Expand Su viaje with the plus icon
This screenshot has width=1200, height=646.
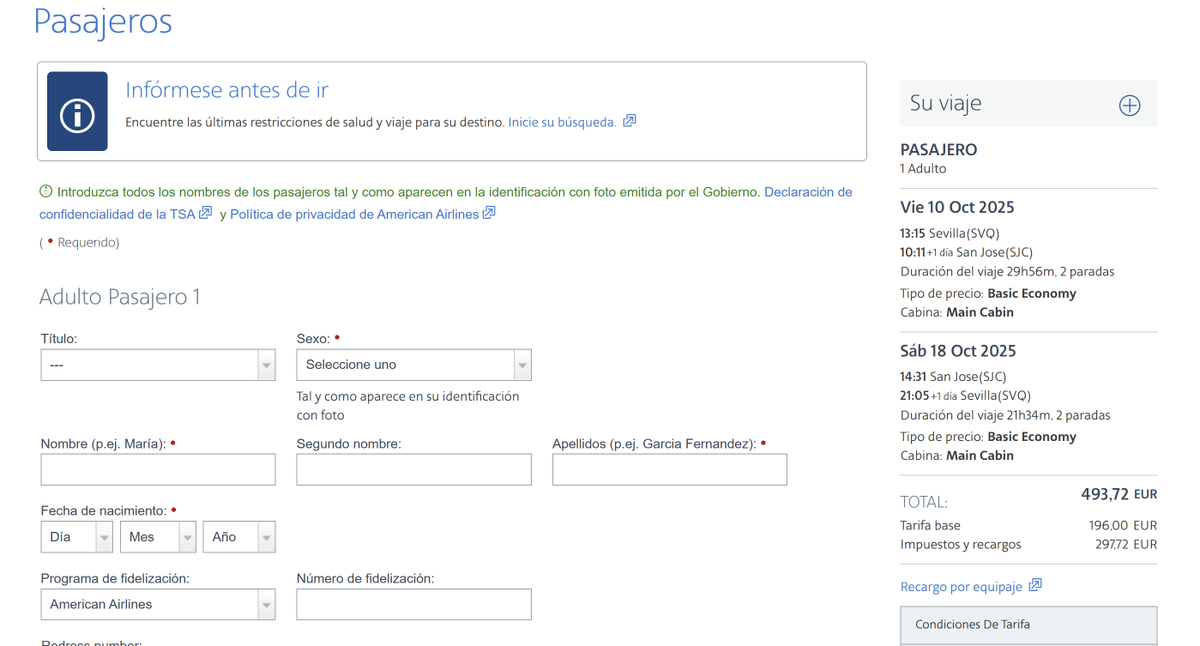click(1129, 105)
